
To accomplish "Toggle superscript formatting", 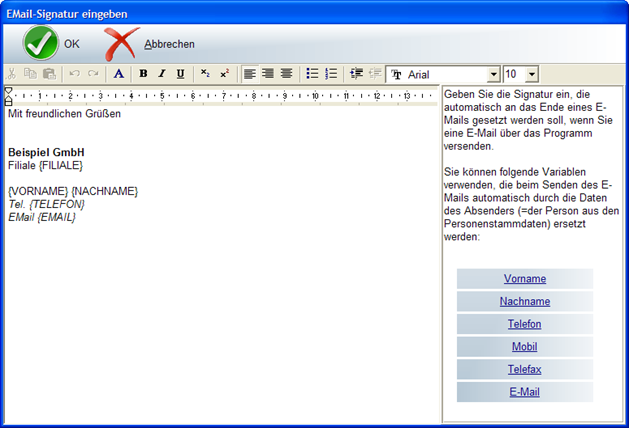I will (224, 74).
